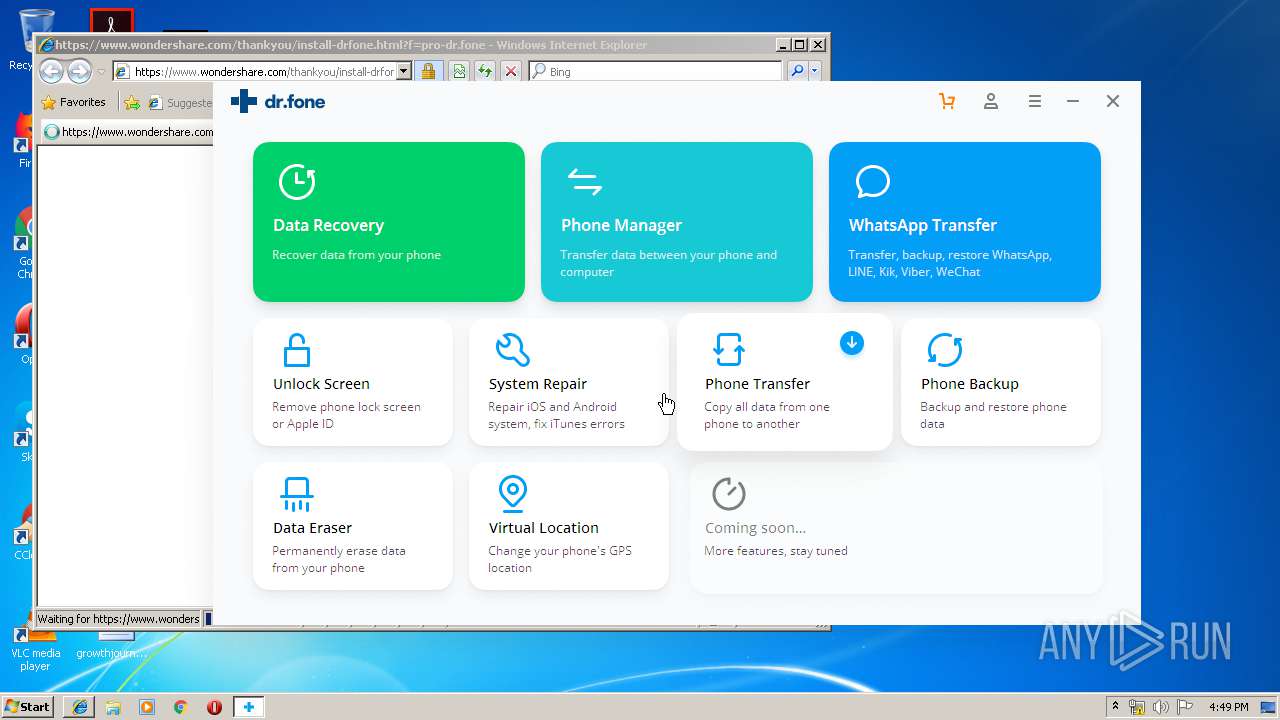
Task: Select the wondershare tab in Internet Explorer
Action: tap(128, 132)
